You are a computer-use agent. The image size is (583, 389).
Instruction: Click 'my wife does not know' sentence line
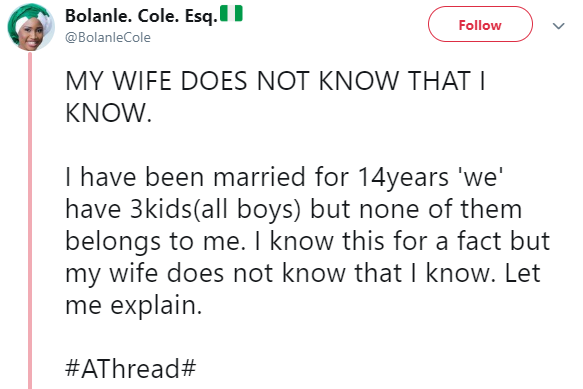pyautogui.click(x=303, y=274)
